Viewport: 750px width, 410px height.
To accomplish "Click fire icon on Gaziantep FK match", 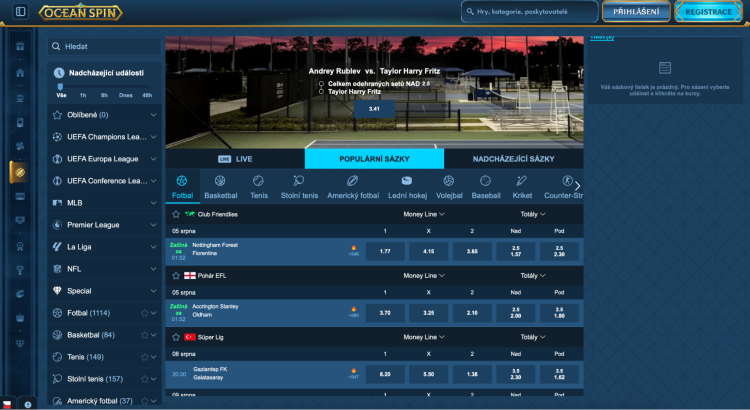I will point(353,371).
